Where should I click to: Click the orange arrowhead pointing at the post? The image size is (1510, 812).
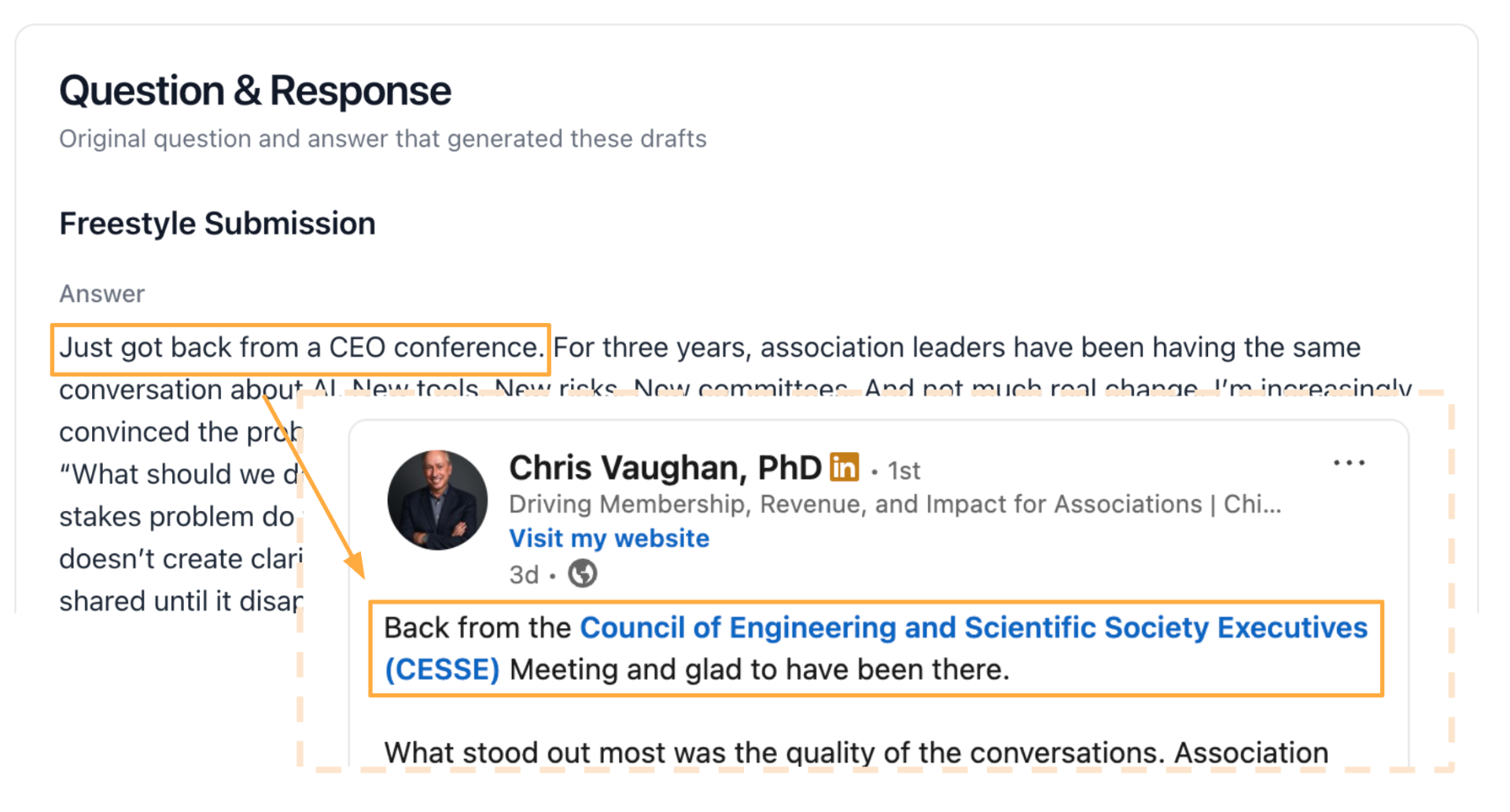pos(355,564)
